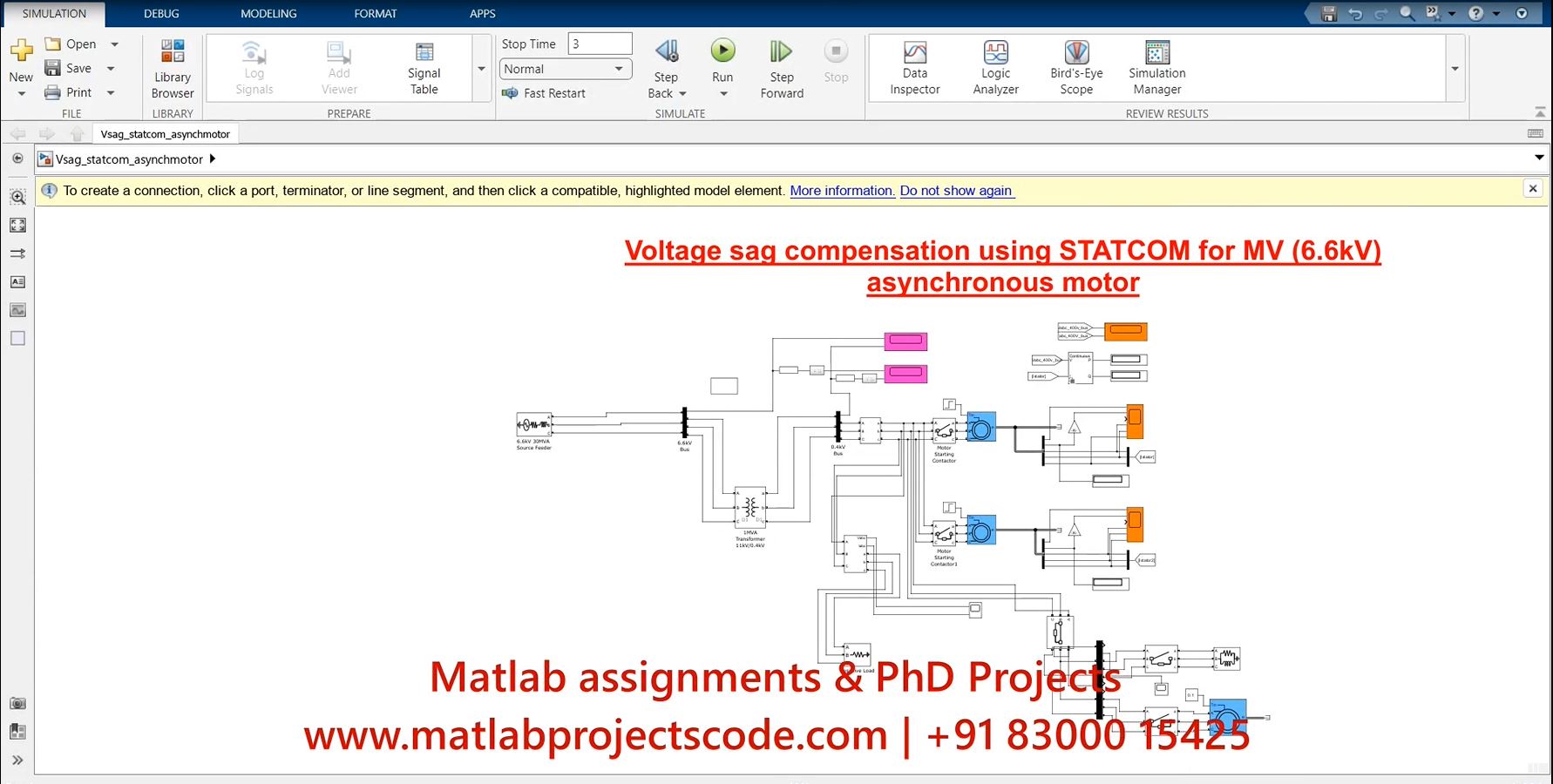Click Vsag_statcom_asynchmotor in the breadcrumb path
This screenshot has height=784, width=1553.
pos(129,159)
